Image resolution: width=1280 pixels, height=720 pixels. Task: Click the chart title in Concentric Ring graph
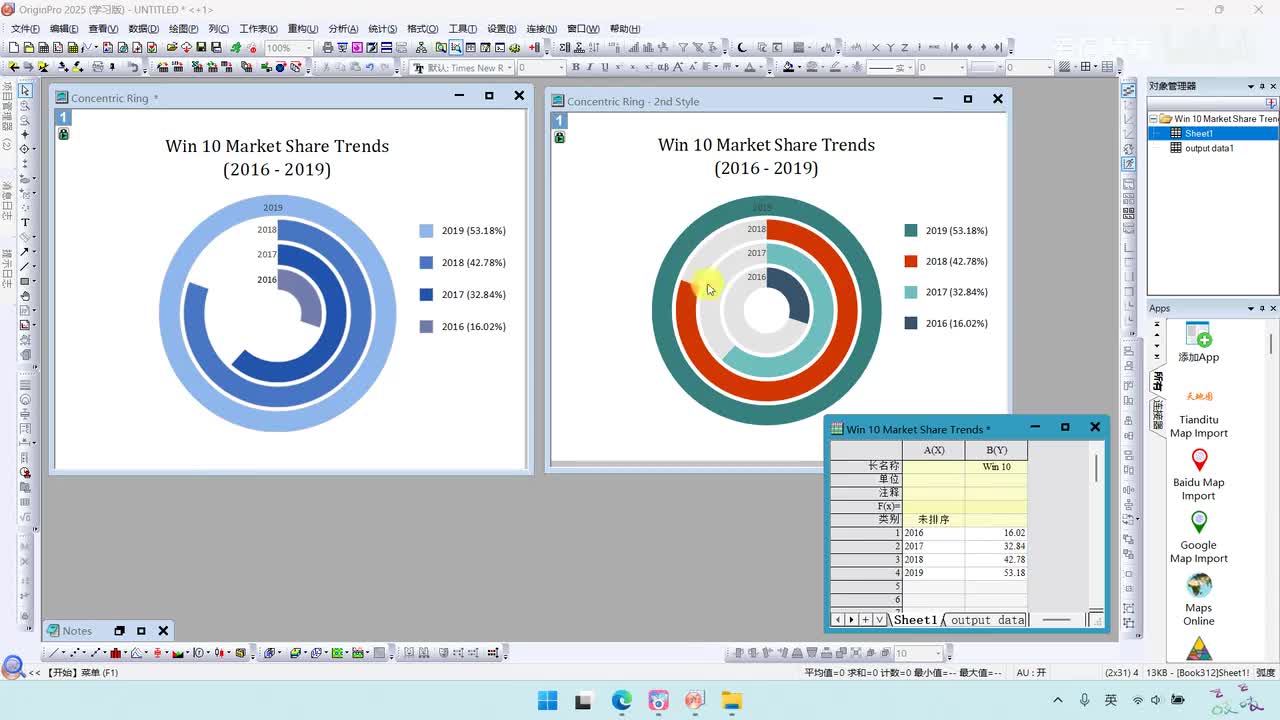[x=277, y=157]
